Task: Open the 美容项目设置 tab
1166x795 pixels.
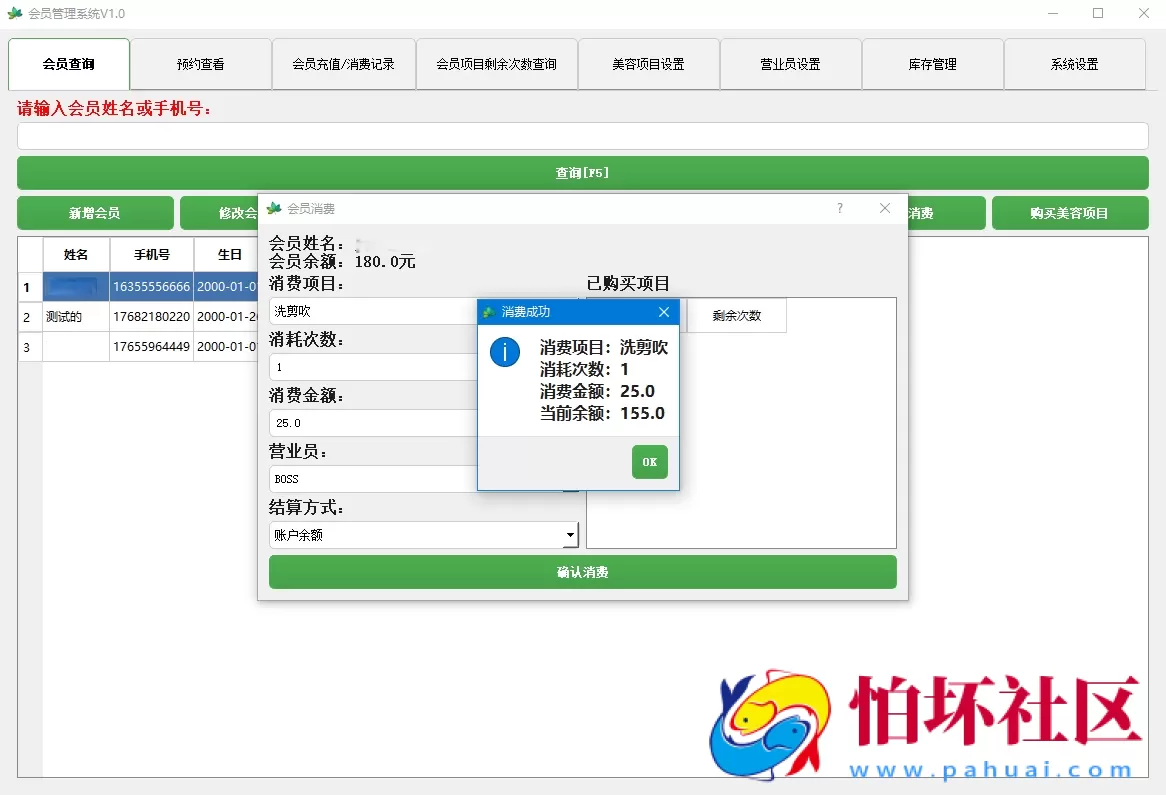Action: 648,63
